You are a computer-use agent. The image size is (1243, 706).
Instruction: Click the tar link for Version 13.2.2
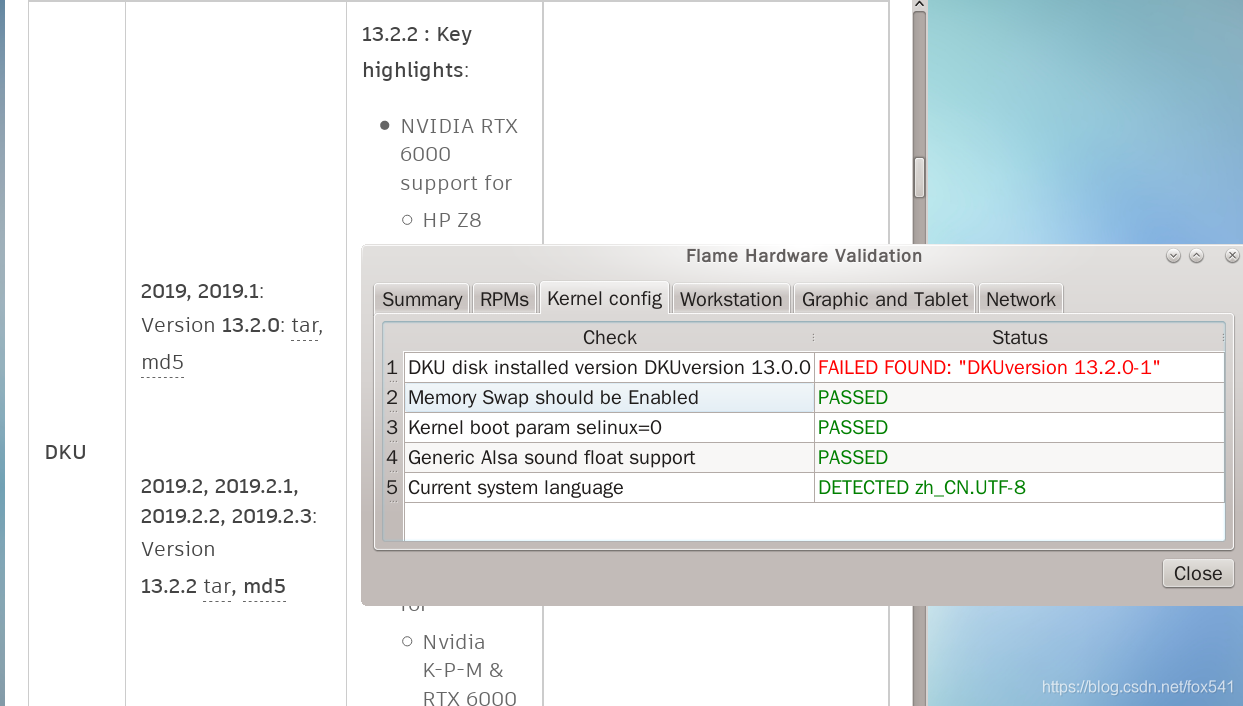coord(216,587)
